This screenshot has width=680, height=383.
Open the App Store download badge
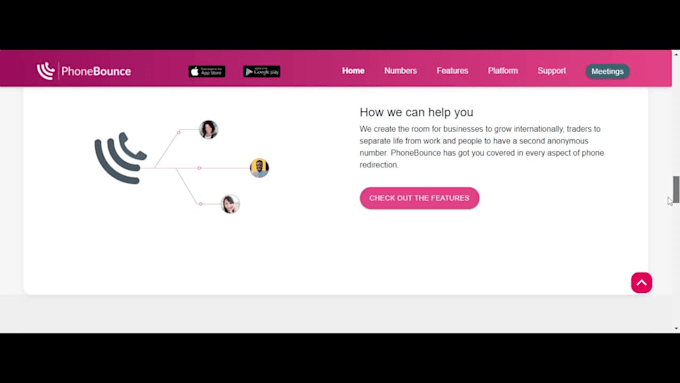207,72
